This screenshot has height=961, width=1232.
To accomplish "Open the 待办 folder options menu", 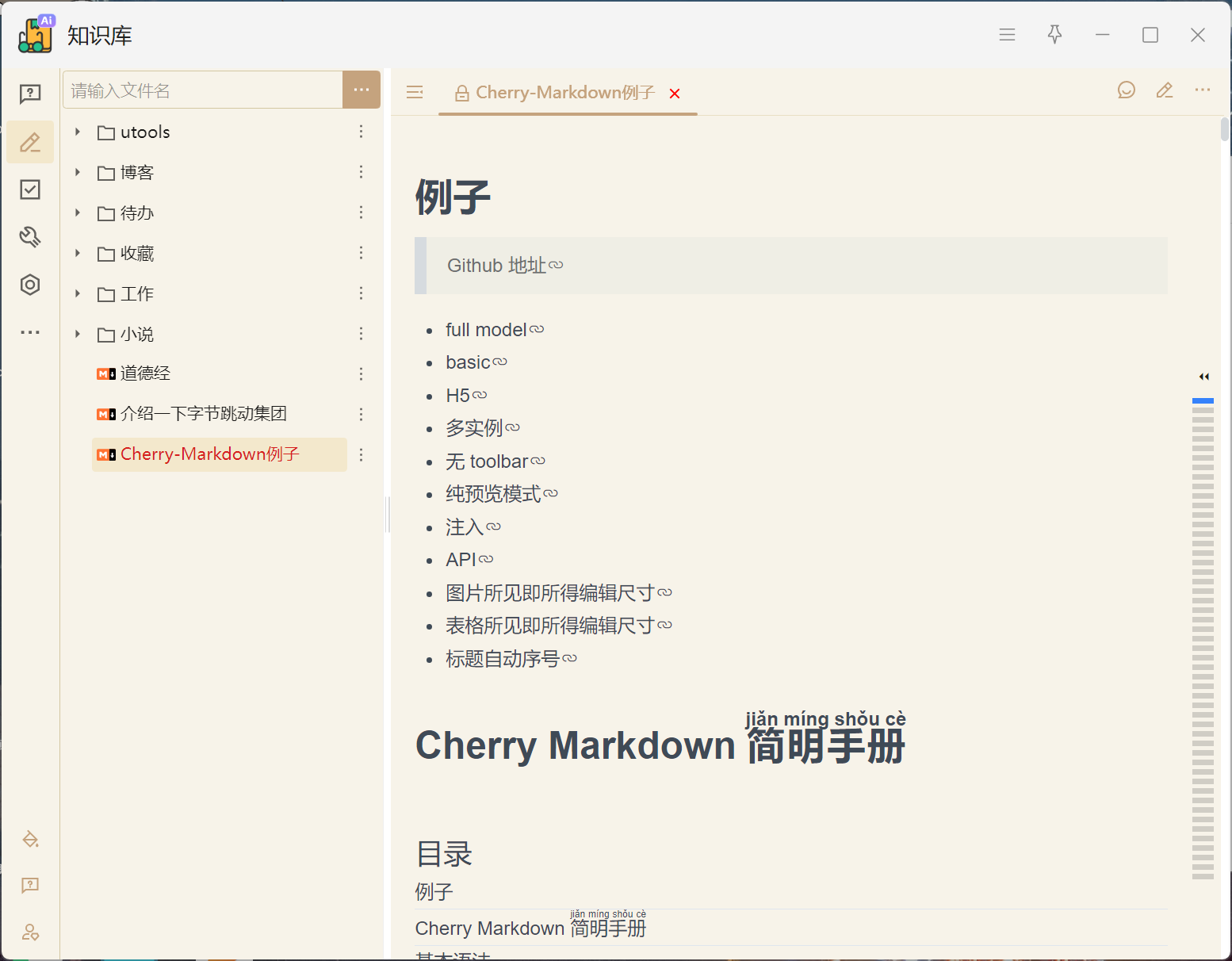I will point(362,212).
